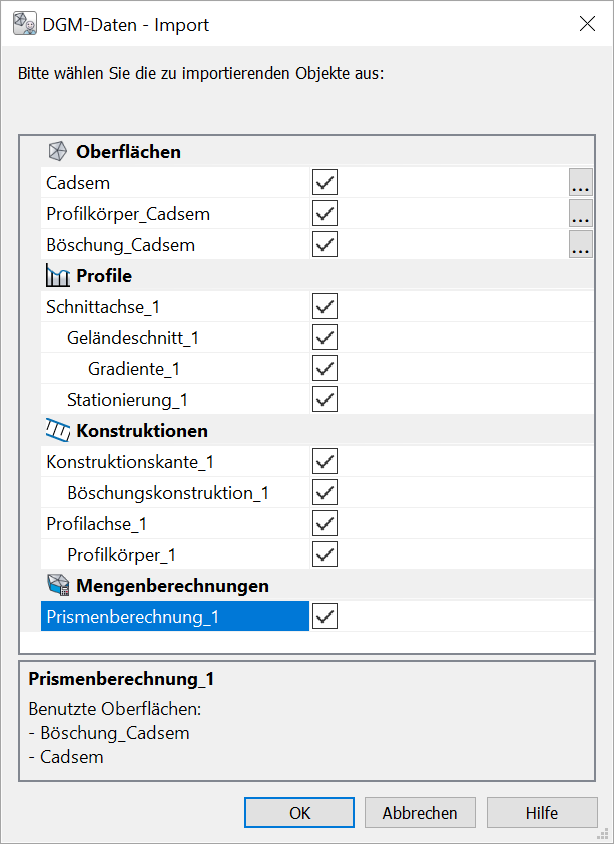614x844 pixels.
Task: Select the Konstruktionskante_1 entry
Action: pyautogui.click(x=130, y=462)
